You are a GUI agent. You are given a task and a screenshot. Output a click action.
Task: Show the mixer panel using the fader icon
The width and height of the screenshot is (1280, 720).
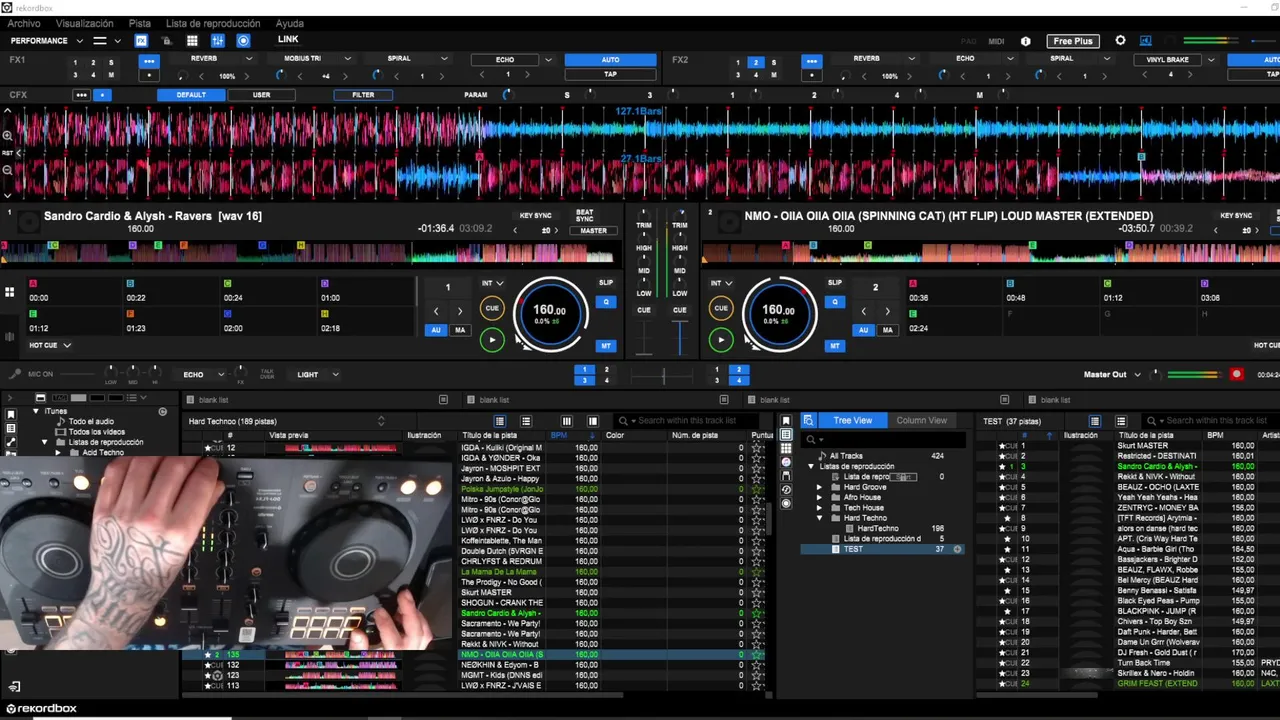(217, 41)
